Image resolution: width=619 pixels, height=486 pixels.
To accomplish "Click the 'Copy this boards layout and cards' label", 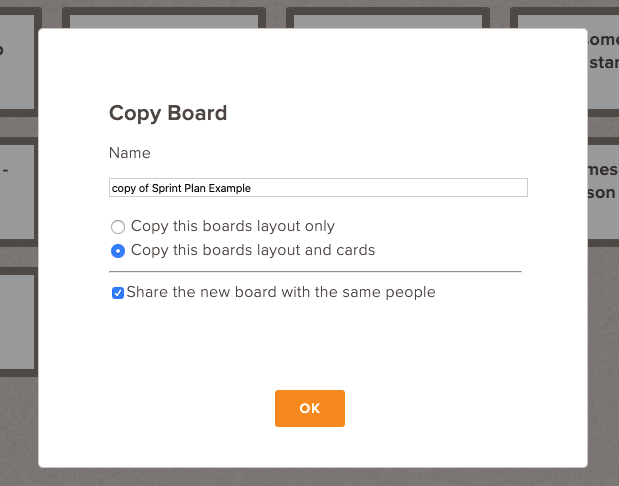I will tap(253, 250).
